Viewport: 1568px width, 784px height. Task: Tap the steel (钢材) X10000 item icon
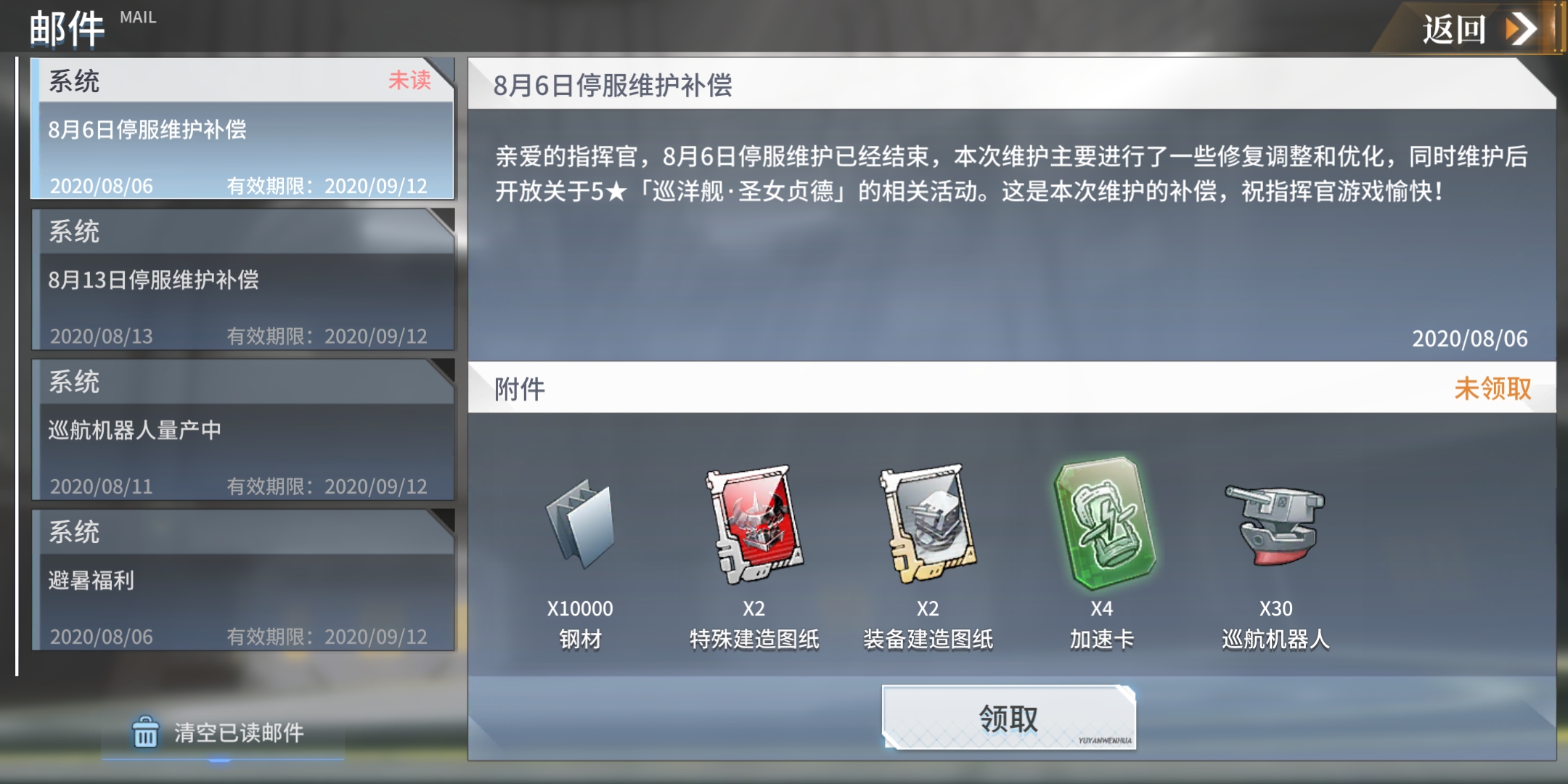[580, 524]
